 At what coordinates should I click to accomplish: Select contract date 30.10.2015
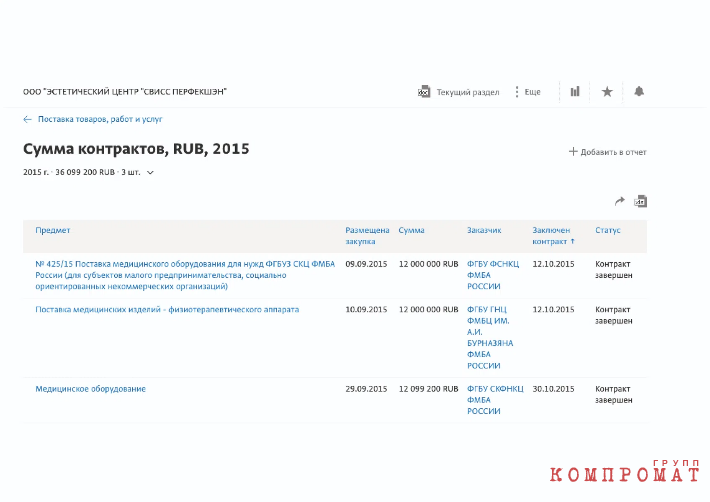[x=553, y=389]
